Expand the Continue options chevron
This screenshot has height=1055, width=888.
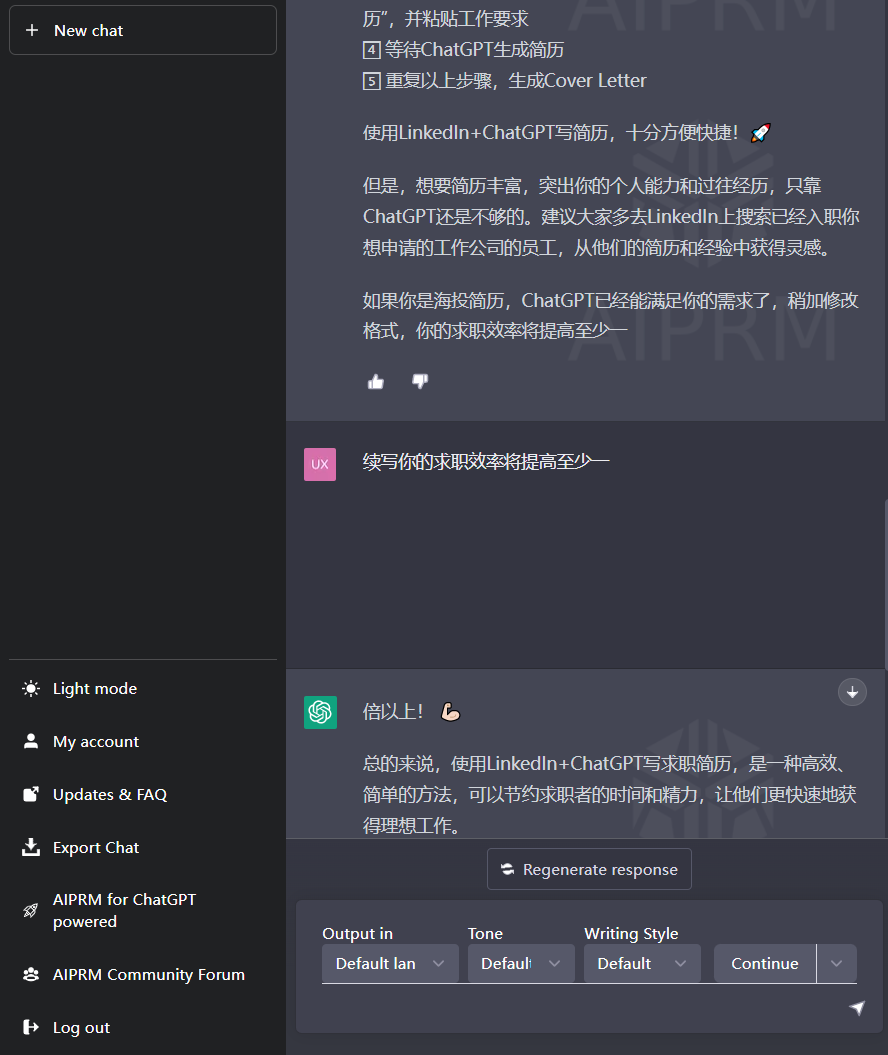pyautogui.click(x=836, y=963)
